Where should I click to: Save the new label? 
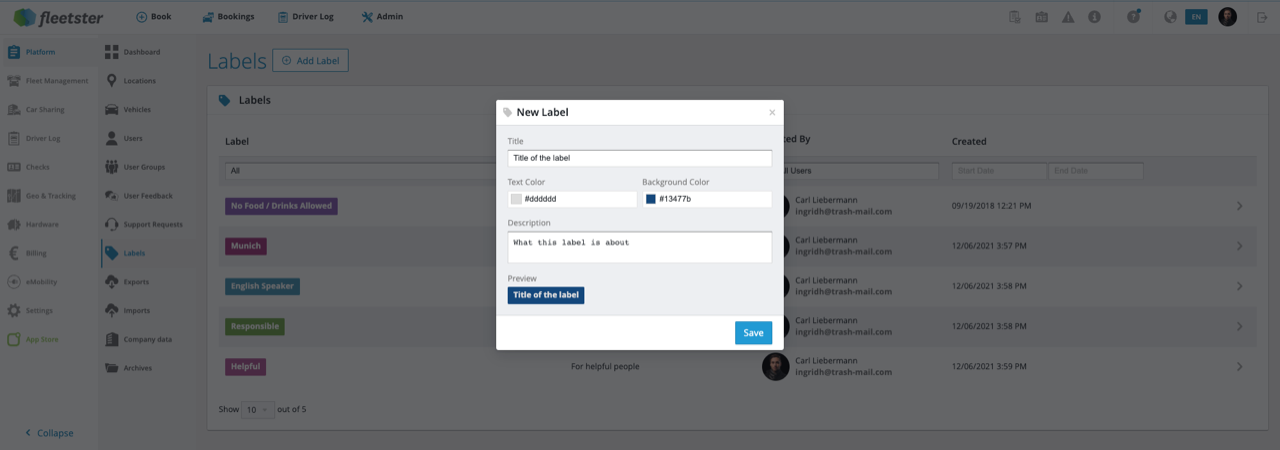pos(753,333)
